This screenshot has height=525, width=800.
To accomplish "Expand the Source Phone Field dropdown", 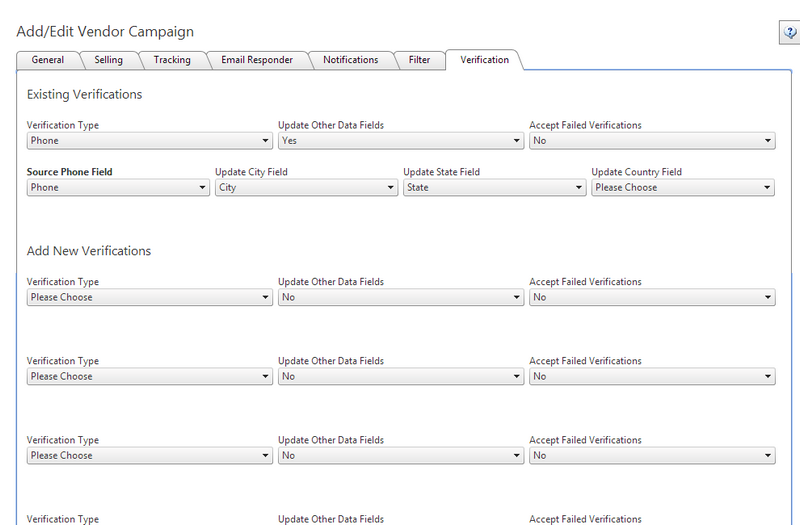I will [118, 188].
